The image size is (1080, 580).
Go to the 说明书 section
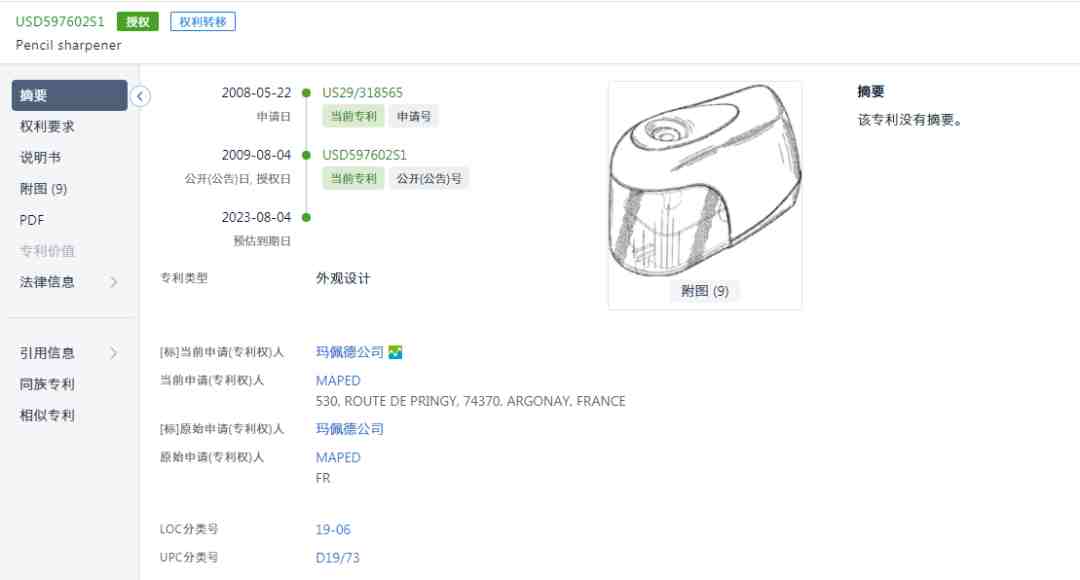coord(40,158)
